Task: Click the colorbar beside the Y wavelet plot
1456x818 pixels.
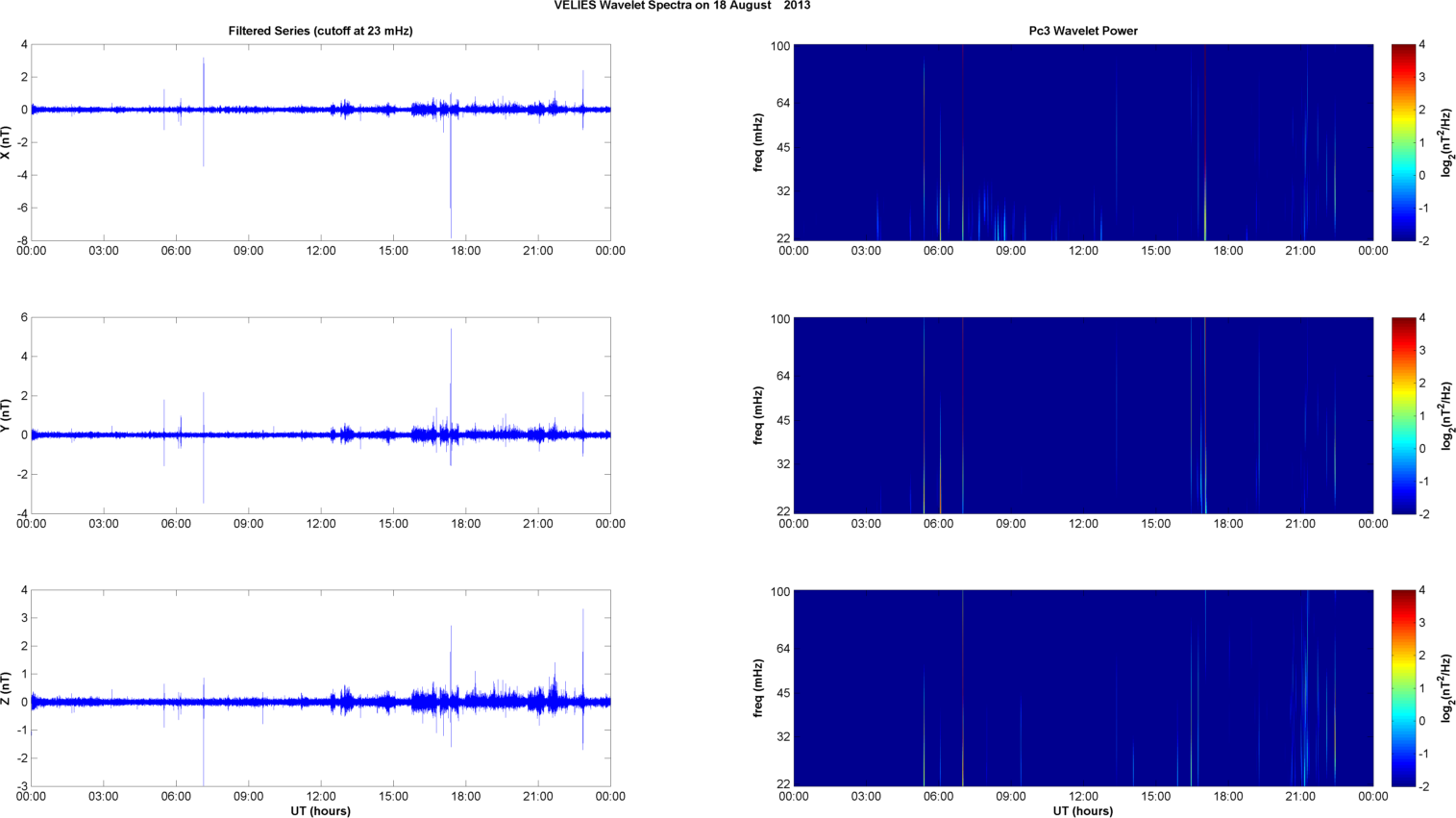Action: [1403, 415]
